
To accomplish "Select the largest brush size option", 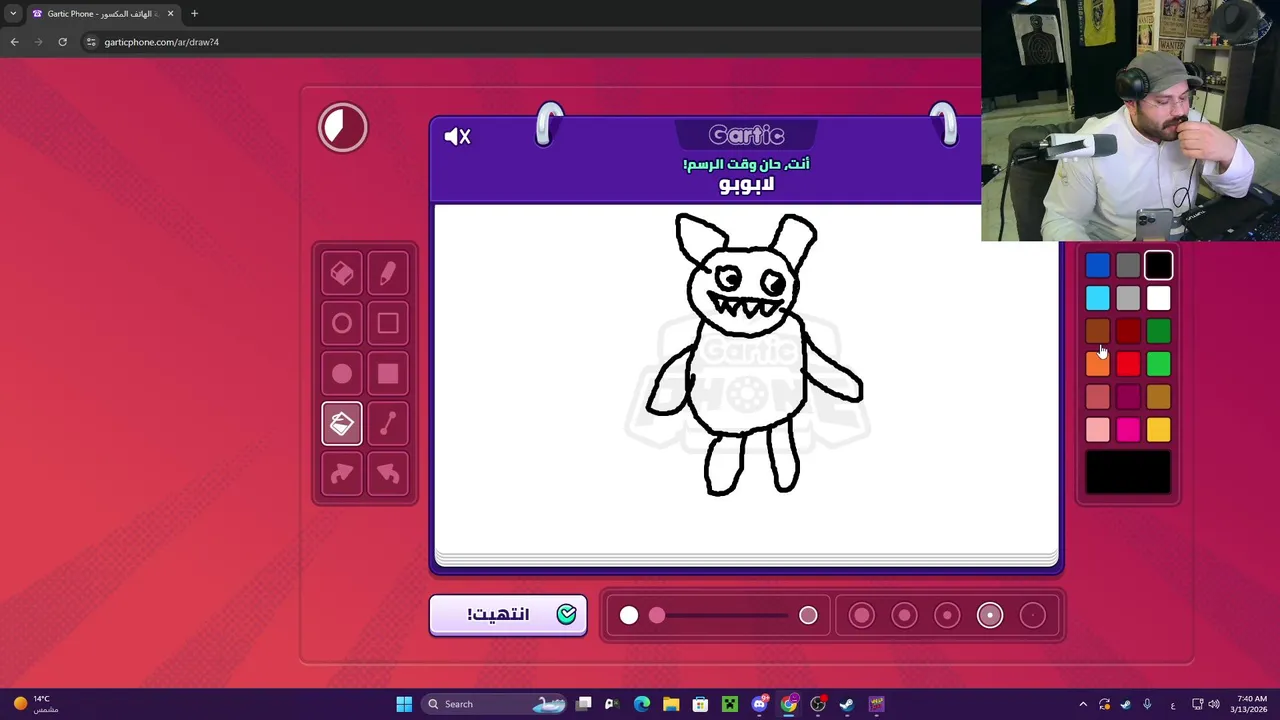I will pos(861,616).
